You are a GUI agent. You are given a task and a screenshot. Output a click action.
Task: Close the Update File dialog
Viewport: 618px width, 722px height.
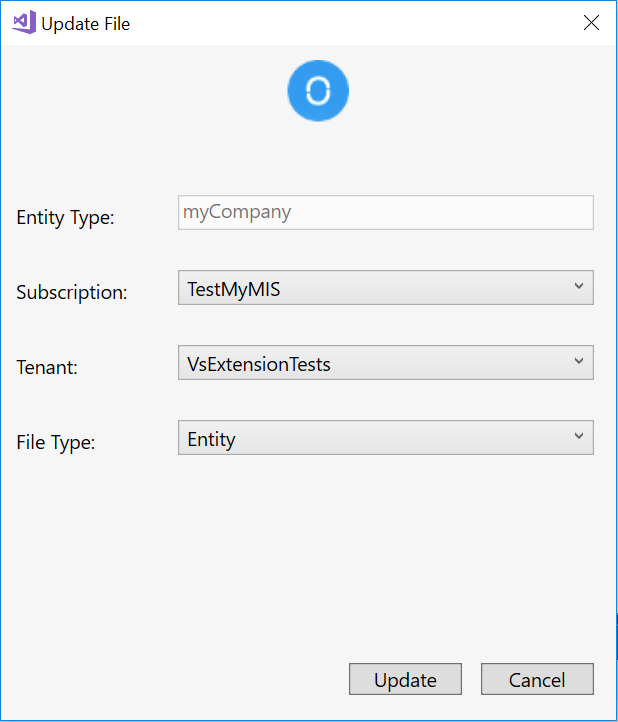tap(591, 23)
